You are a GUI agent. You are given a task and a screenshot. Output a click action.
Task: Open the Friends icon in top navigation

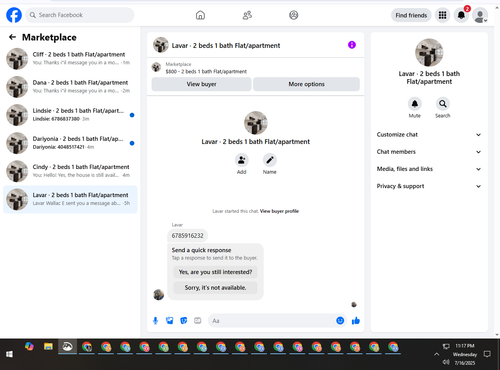pyautogui.click(x=247, y=15)
